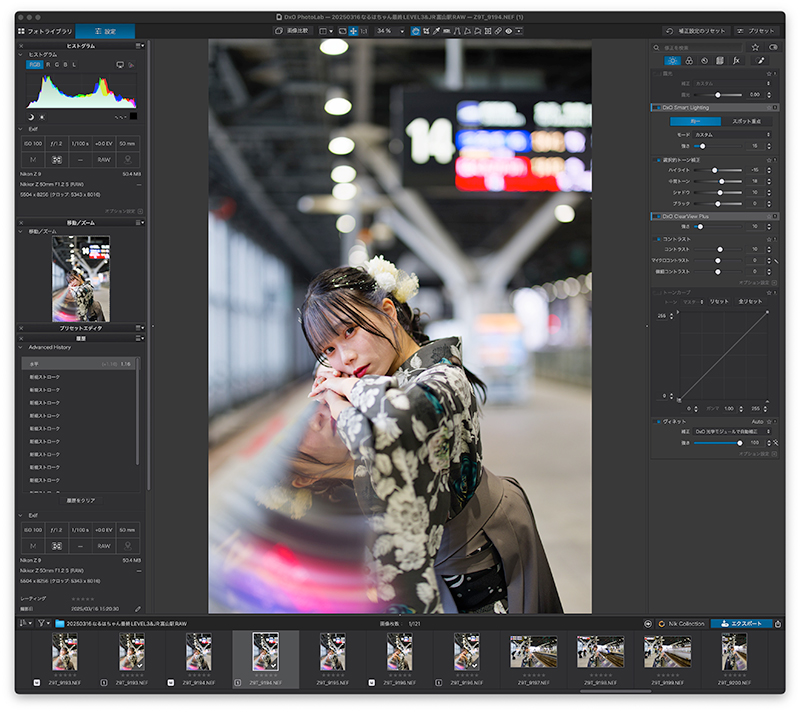Click the 履歴をクリア clear history button
The width and height of the screenshot is (800, 712).
(x=81, y=500)
